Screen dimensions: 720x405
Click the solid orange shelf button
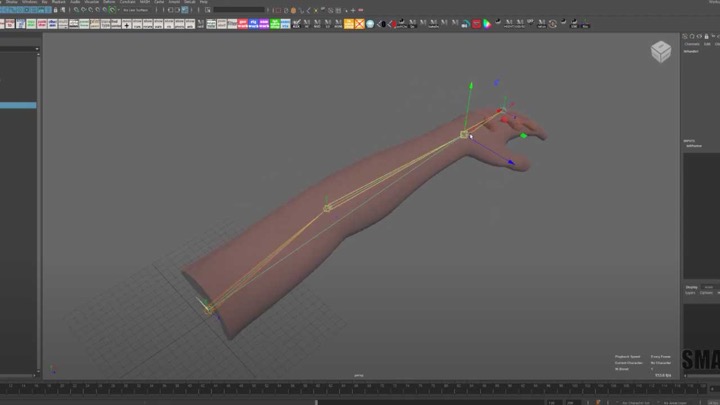(349, 24)
